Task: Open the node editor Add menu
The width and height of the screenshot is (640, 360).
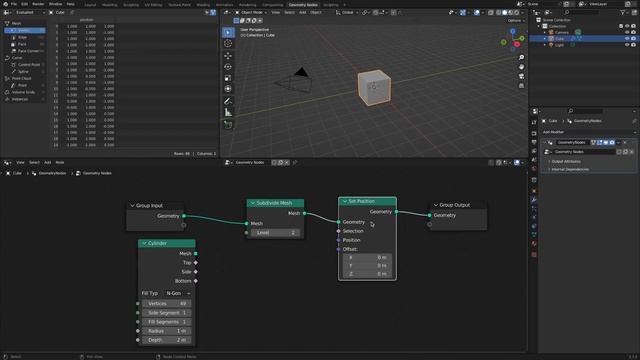Action: pyautogui.click(x=47, y=162)
